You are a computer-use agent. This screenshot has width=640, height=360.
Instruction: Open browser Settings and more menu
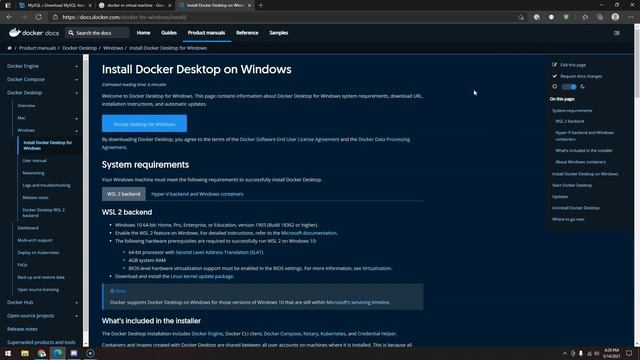[631, 17]
